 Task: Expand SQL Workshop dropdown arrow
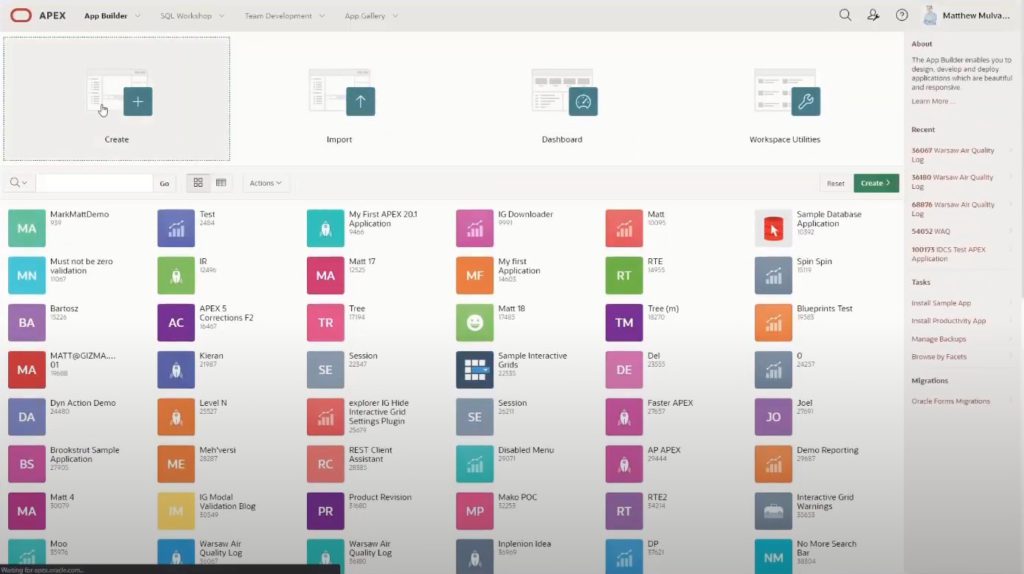click(221, 16)
